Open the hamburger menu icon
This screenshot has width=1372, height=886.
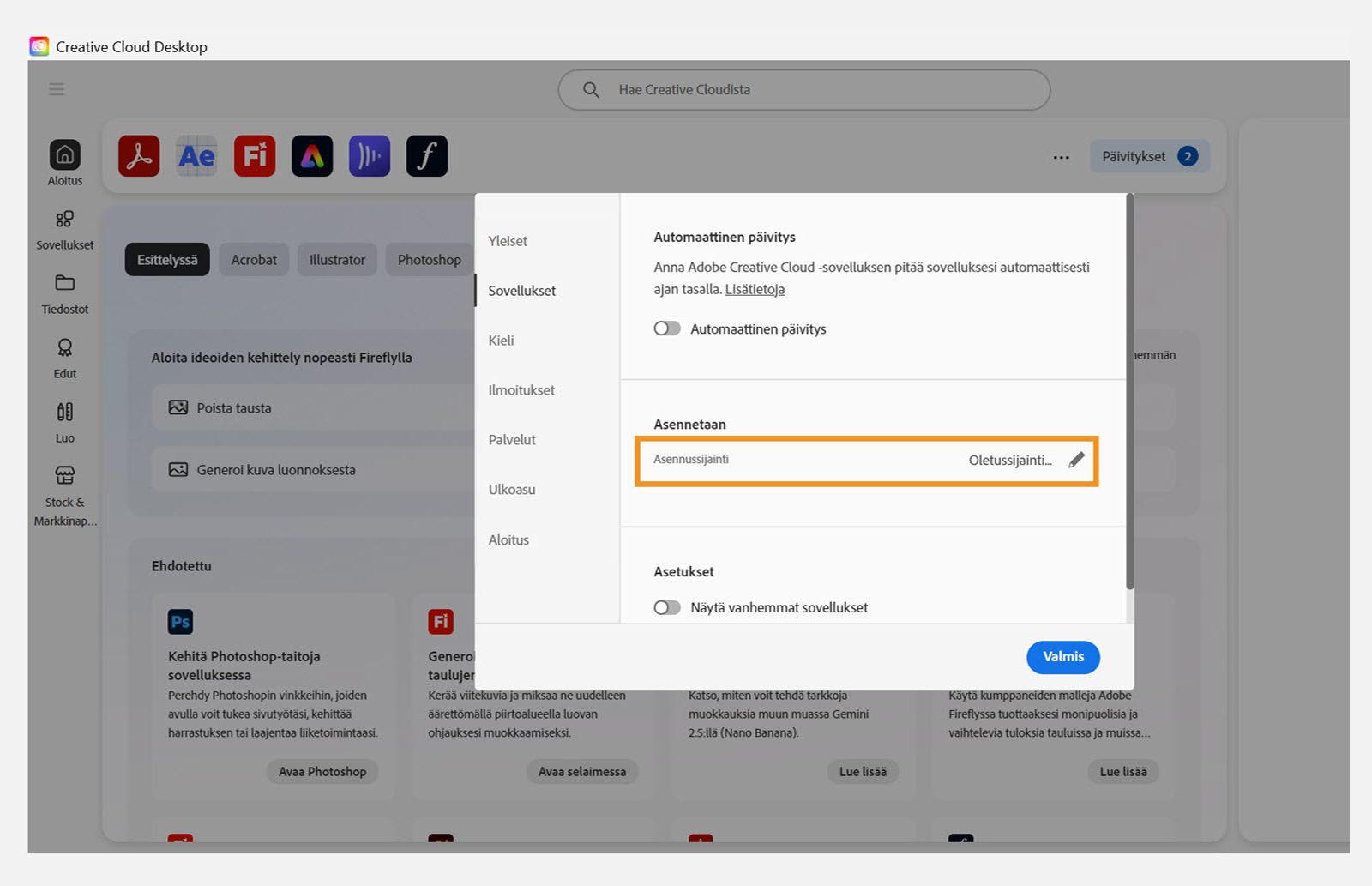pyautogui.click(x=57, y=89)
